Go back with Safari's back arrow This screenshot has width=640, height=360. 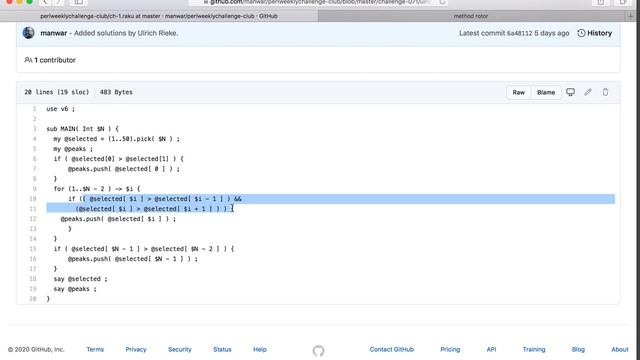45,2
